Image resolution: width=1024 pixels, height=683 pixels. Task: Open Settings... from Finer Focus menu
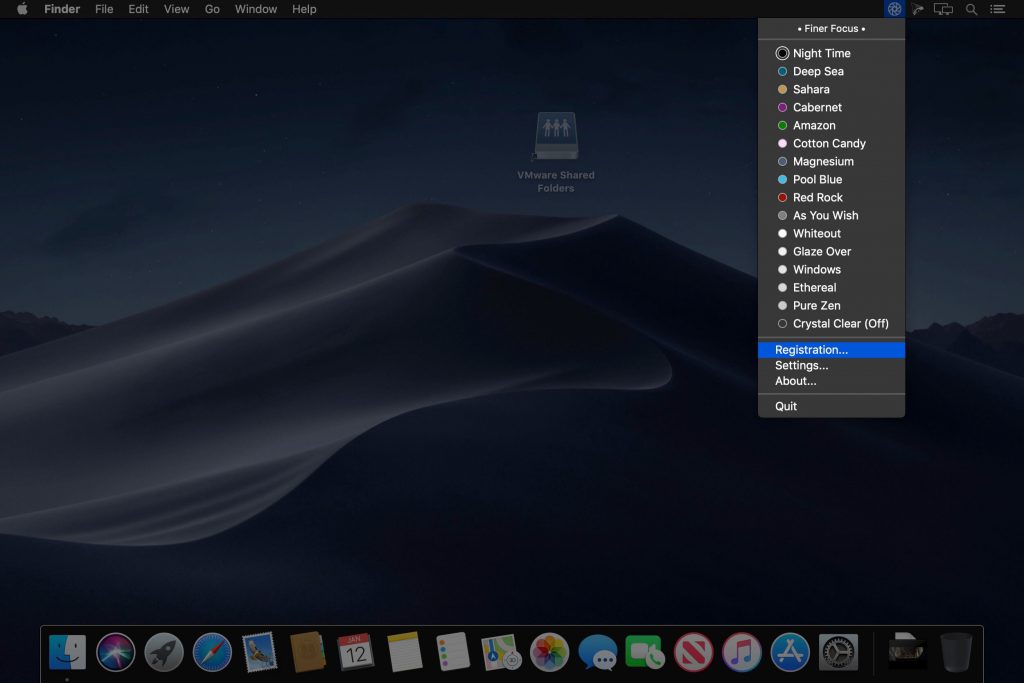click(801, 365)
